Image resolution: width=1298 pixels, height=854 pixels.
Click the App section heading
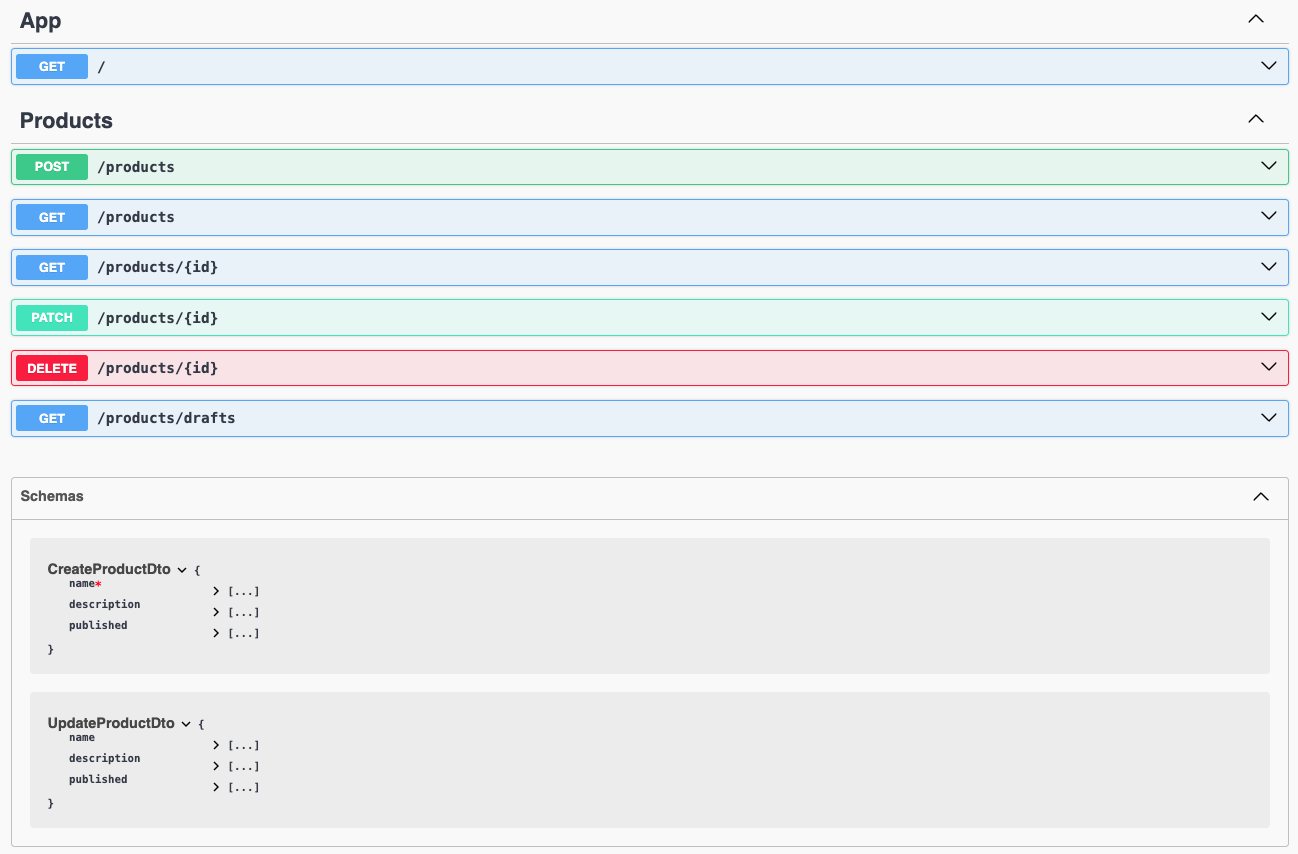point(41,20)
